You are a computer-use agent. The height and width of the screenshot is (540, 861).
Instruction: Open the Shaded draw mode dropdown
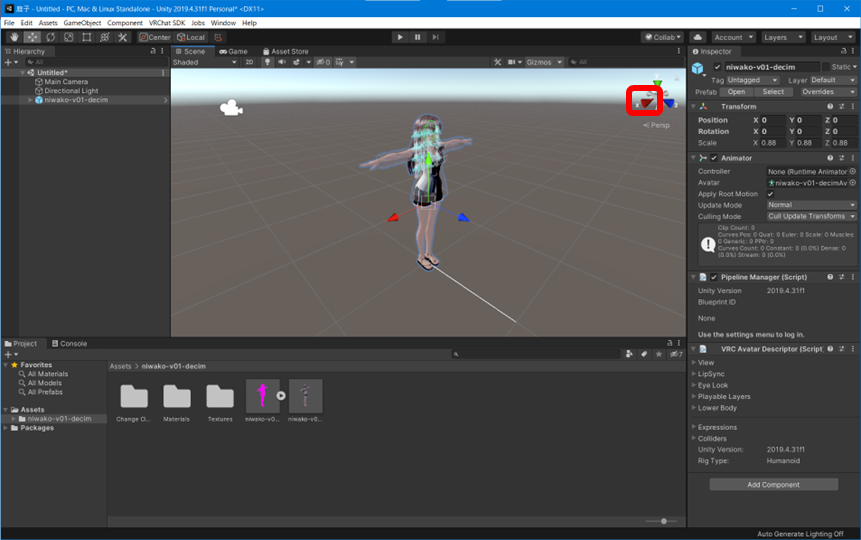(203, 62)
